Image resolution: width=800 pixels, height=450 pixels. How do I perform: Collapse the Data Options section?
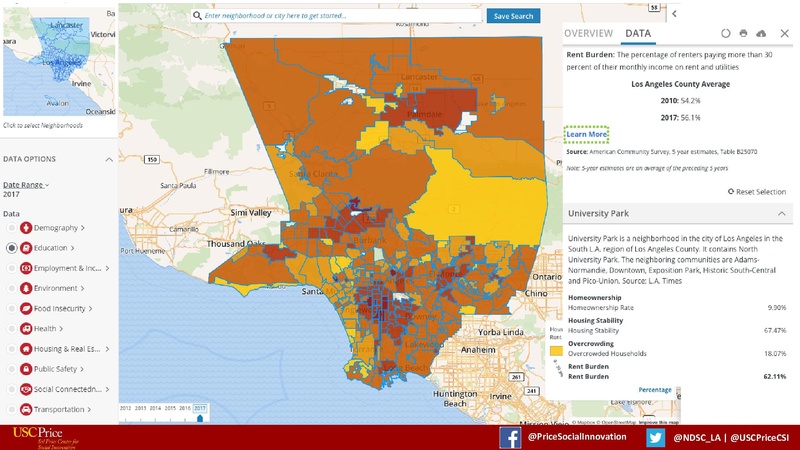(109, 159)
